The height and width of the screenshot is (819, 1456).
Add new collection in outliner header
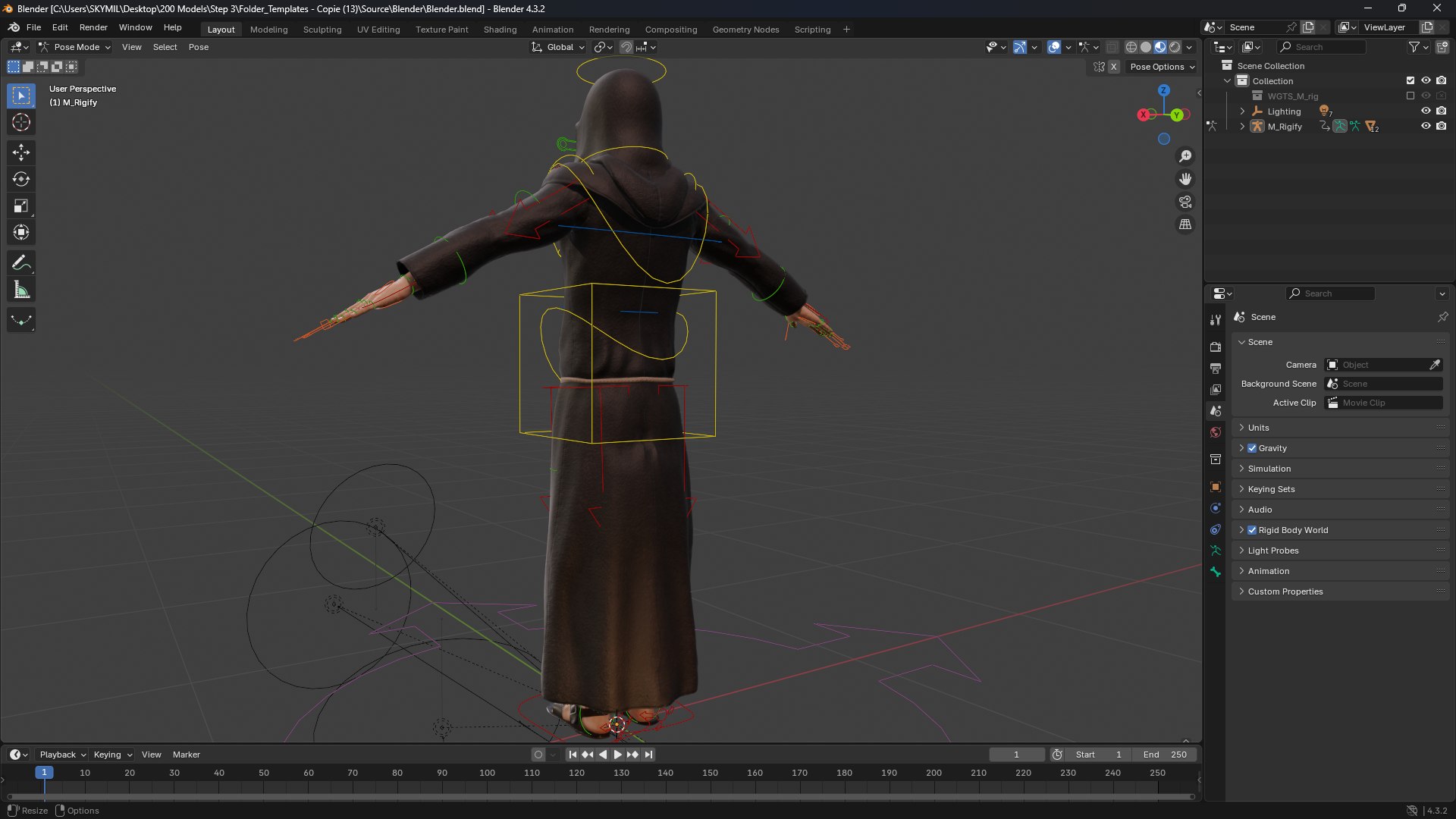(x=1442, y=47)
